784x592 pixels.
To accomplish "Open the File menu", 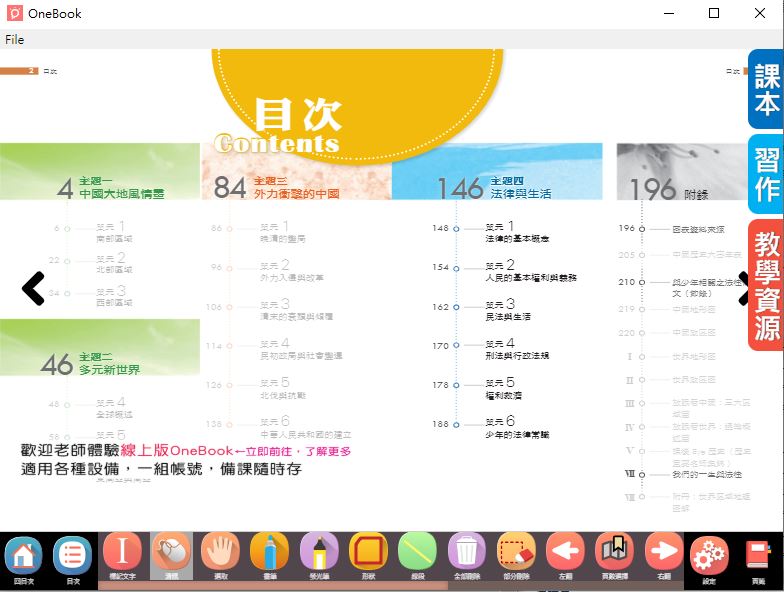I will pos(14,39).
